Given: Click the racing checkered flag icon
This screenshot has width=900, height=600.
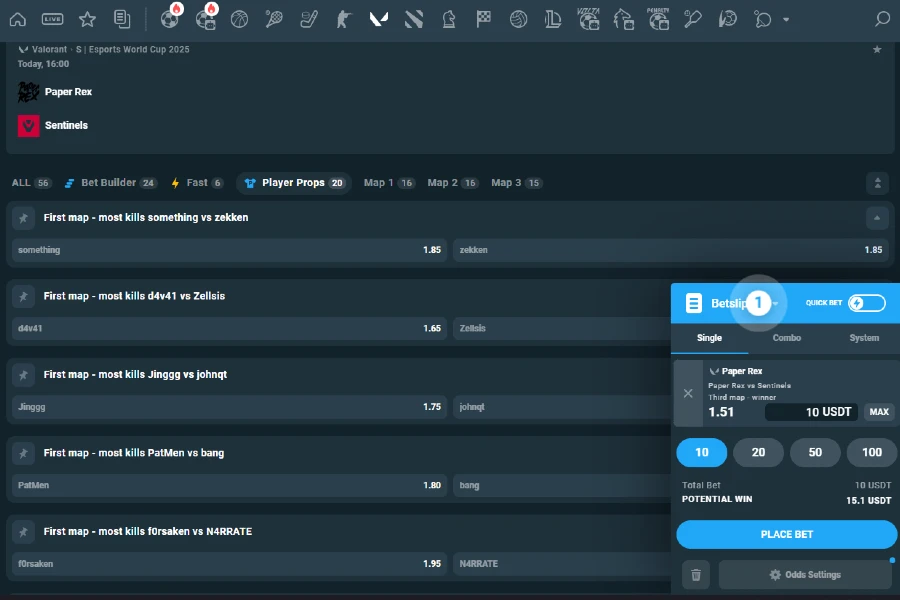Looking at the screenshot, I should coord(484,18).
